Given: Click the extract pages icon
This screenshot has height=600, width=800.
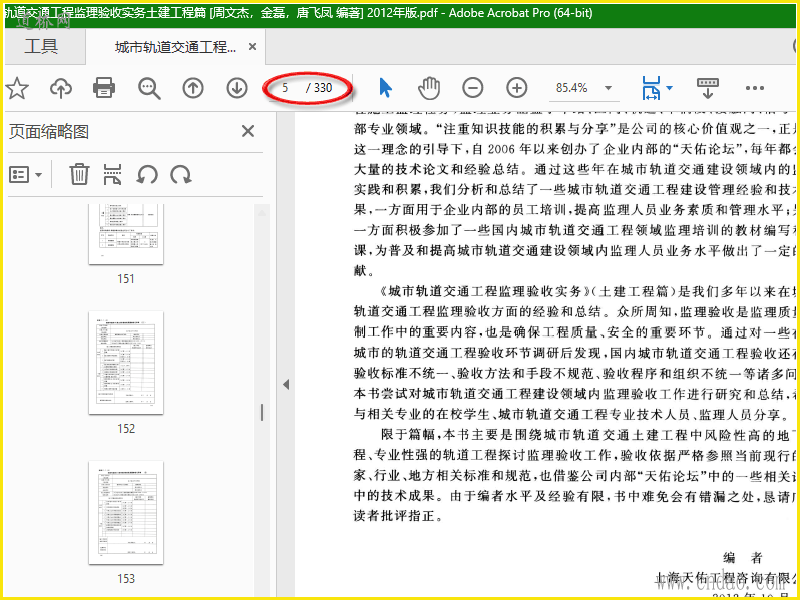Looking at the screenshot, I should [x=113, y=174].
